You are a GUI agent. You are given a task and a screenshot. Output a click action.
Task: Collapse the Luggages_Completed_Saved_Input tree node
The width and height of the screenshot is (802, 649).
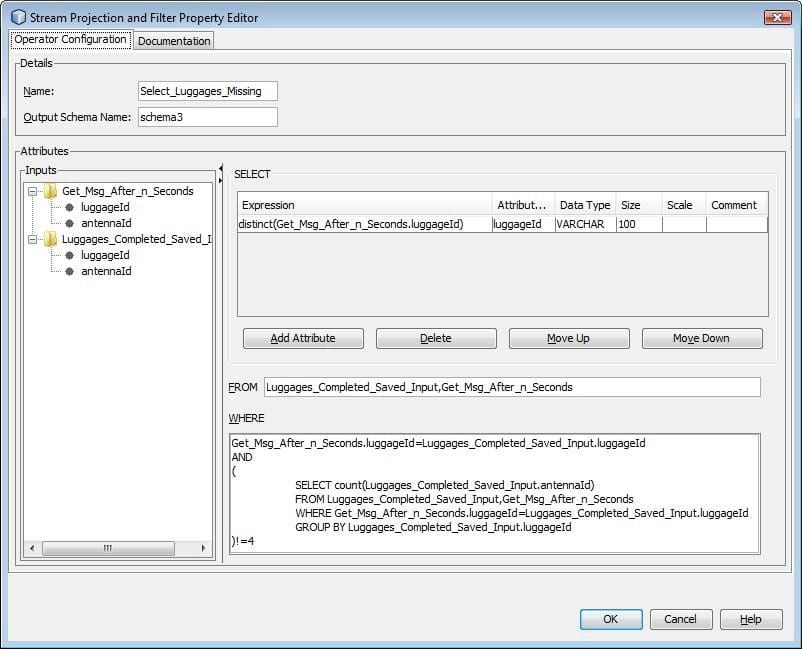(x=34, y=239)
